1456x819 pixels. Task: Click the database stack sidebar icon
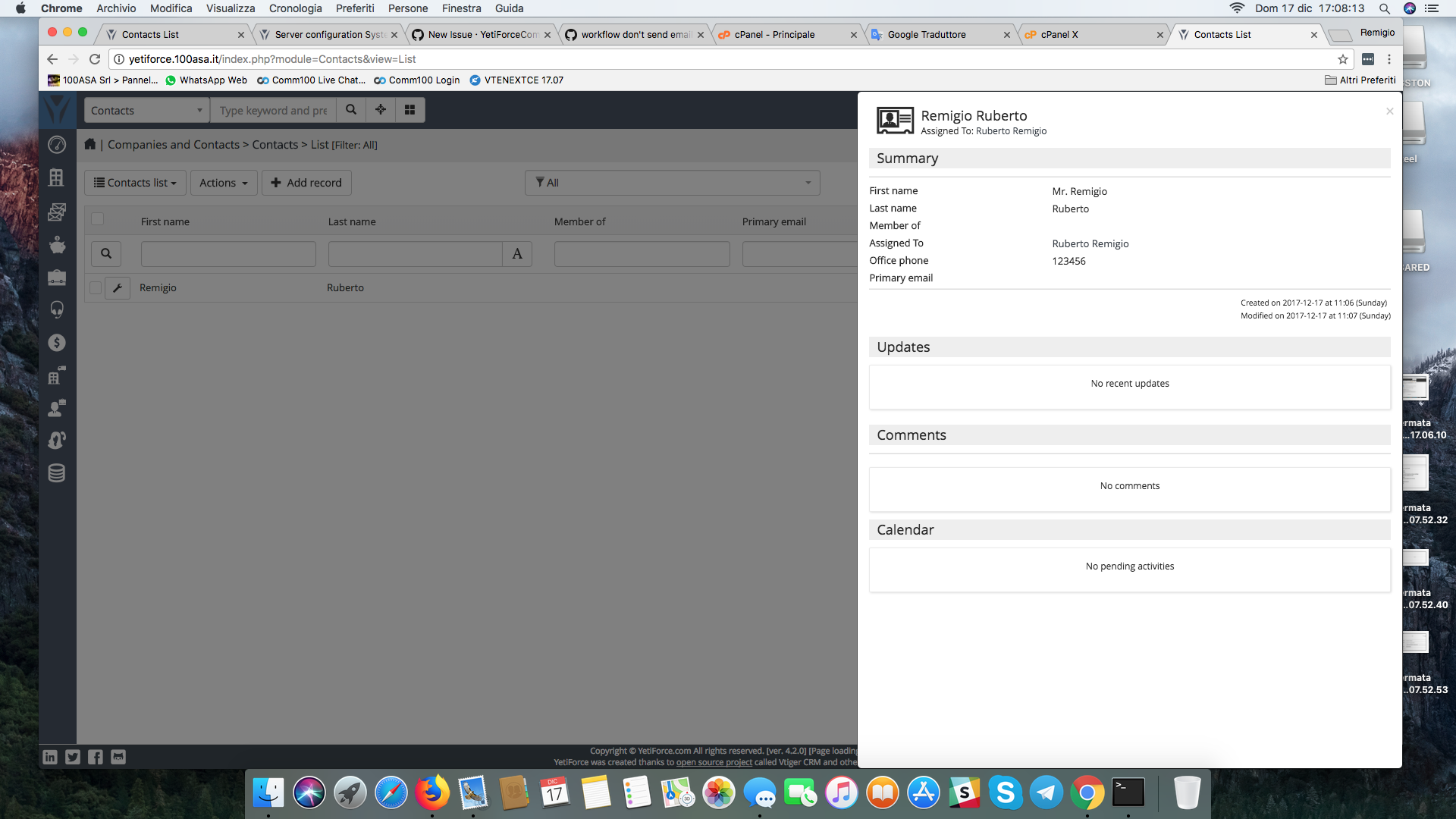pos(57,473)
